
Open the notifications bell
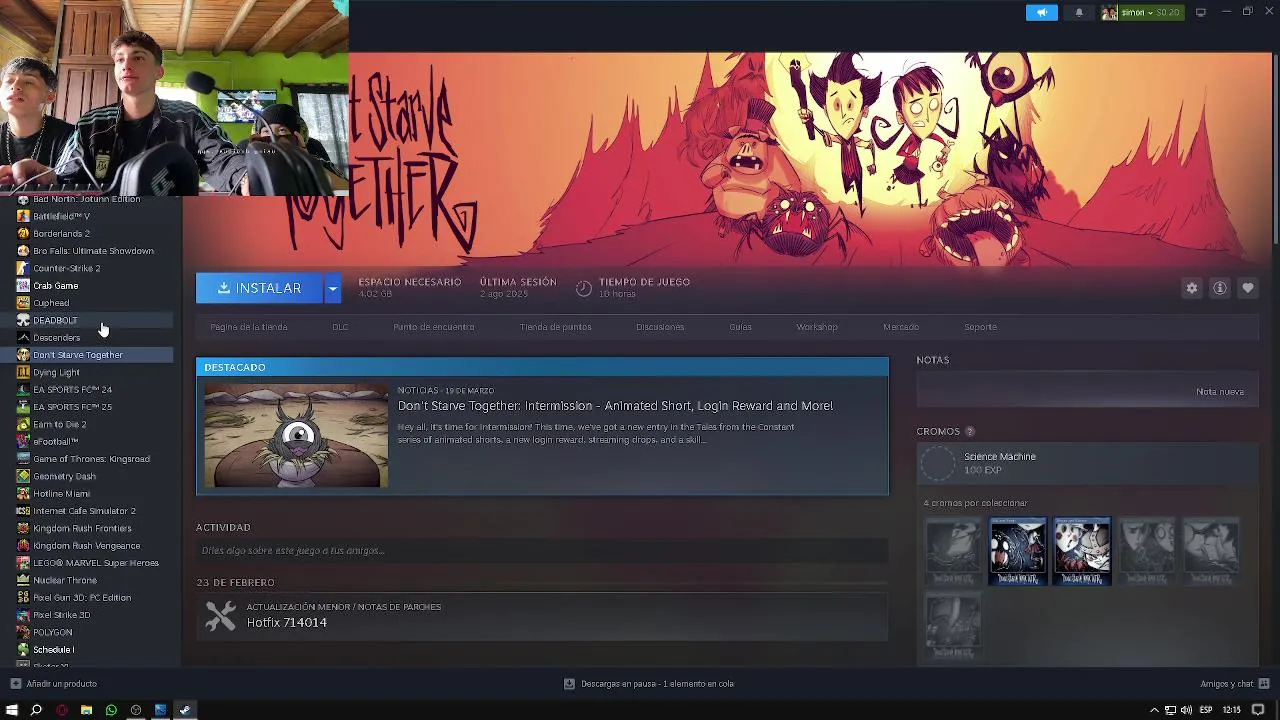[1079, 12]
